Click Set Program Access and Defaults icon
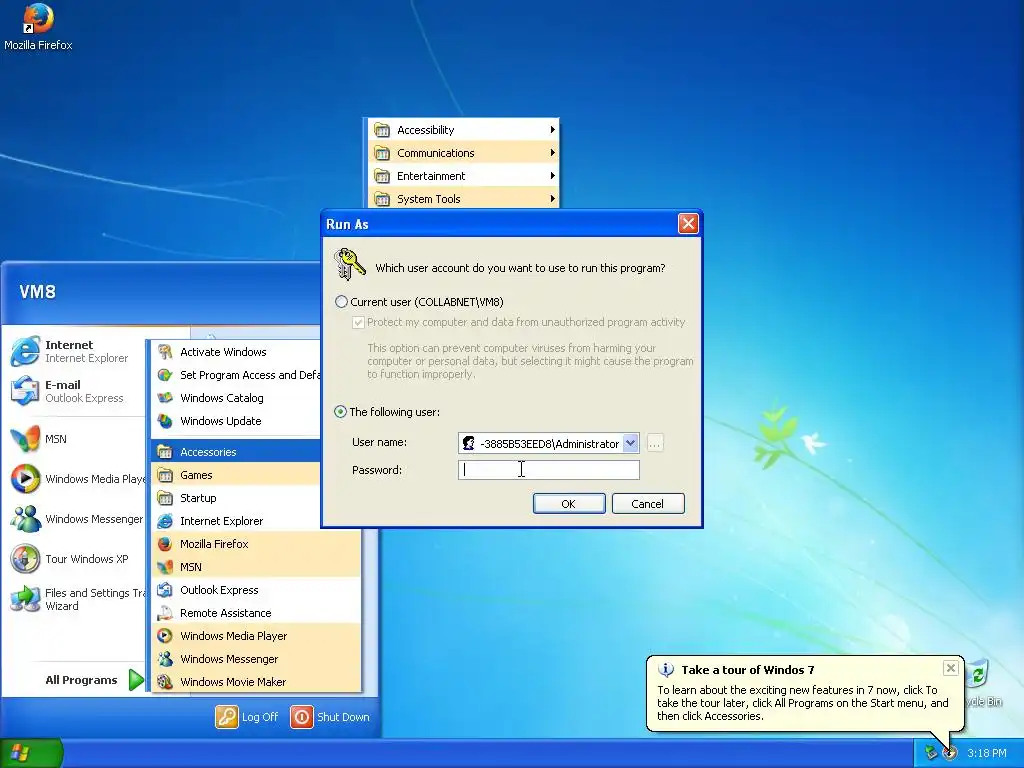This screenshot has height=768, width=1024. coord(165,375)
